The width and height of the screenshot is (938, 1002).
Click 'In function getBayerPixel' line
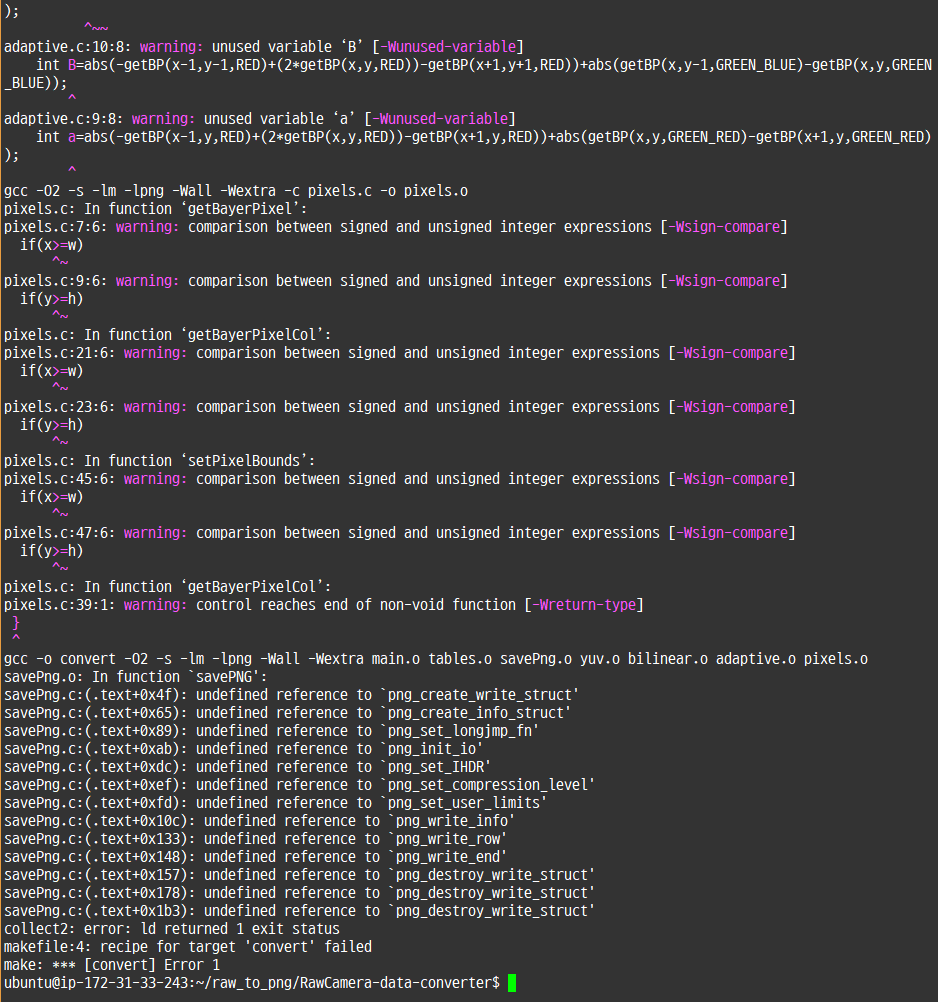click(155, 209)
